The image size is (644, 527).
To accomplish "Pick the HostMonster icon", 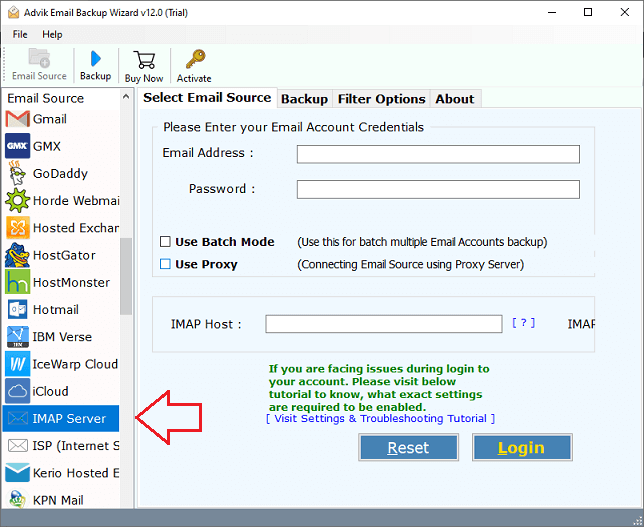I will 18,282.
